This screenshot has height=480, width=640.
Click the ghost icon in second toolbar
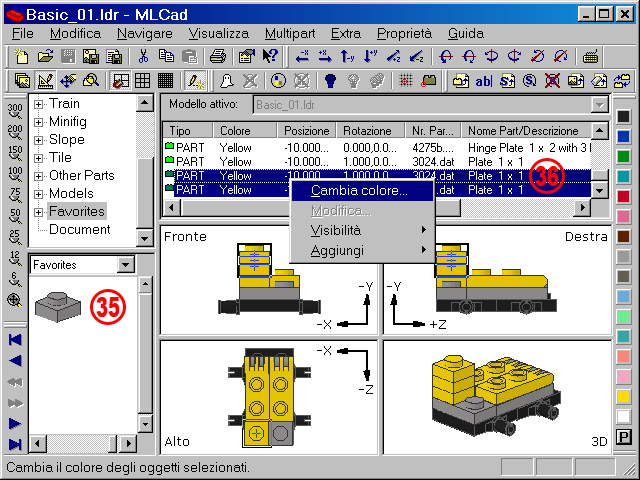click(226, 81)
